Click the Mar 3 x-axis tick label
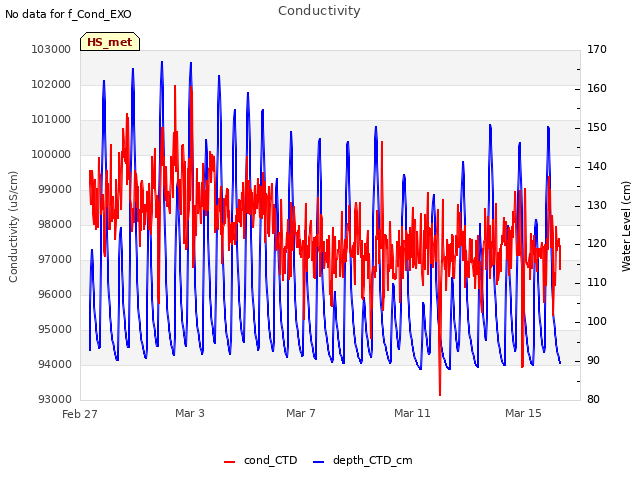 pos(190,413)
